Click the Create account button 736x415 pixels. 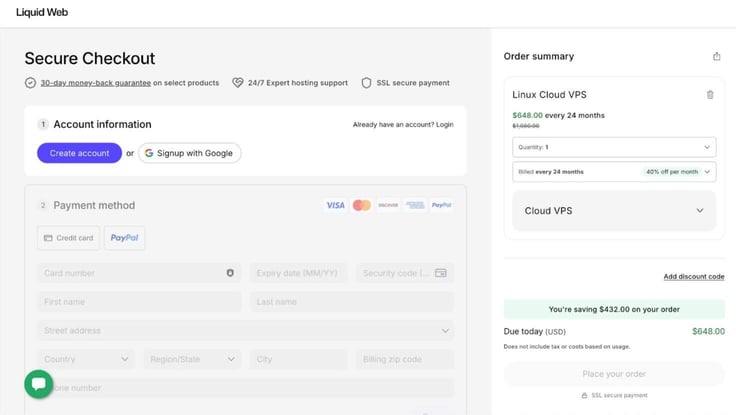pos(79,153)
